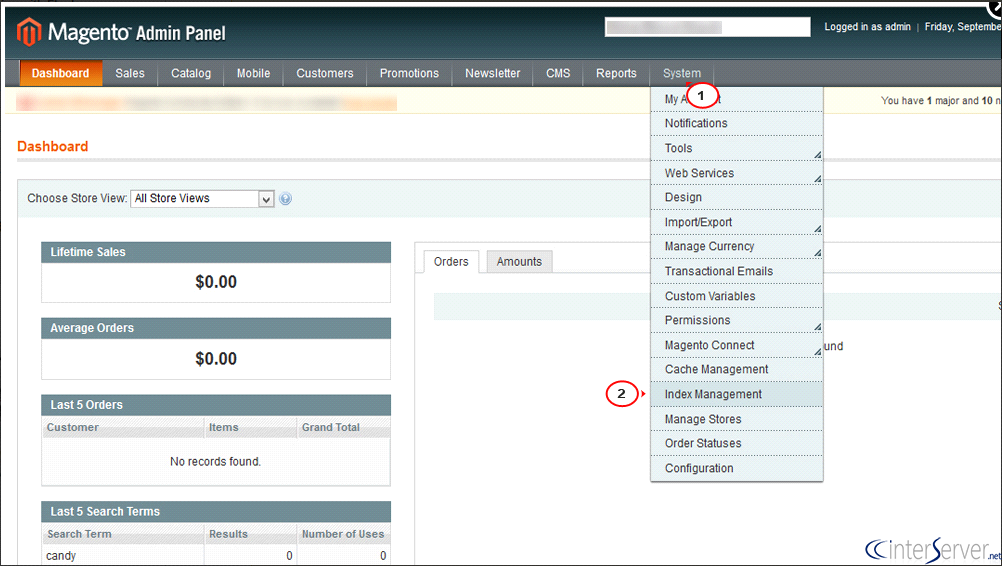
Task: Click the Magento logo icon
Action: pos(29,32)
